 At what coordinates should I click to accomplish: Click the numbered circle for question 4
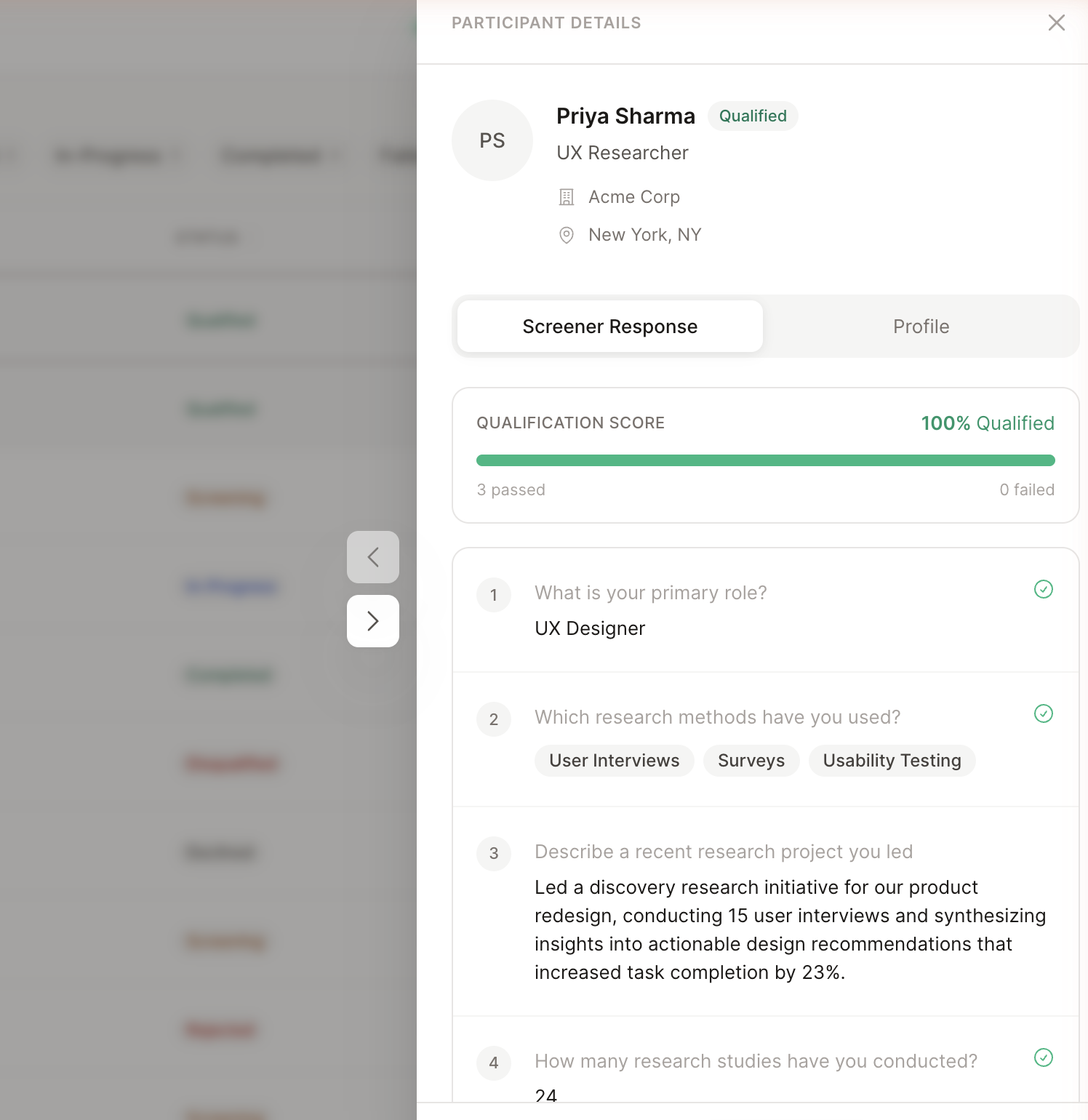point(494,1063)
